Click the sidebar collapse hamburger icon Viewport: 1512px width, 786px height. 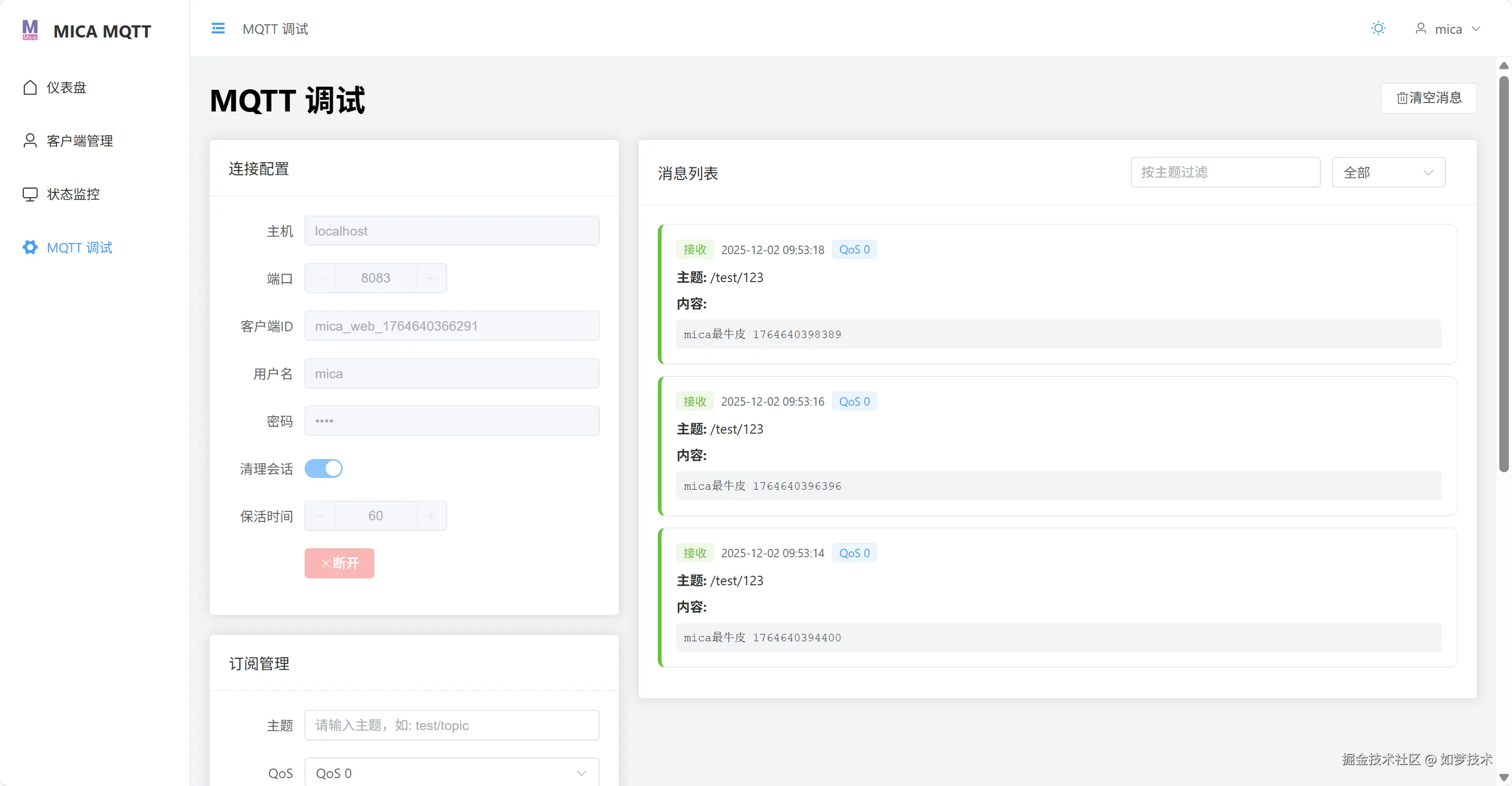point(218,29)
